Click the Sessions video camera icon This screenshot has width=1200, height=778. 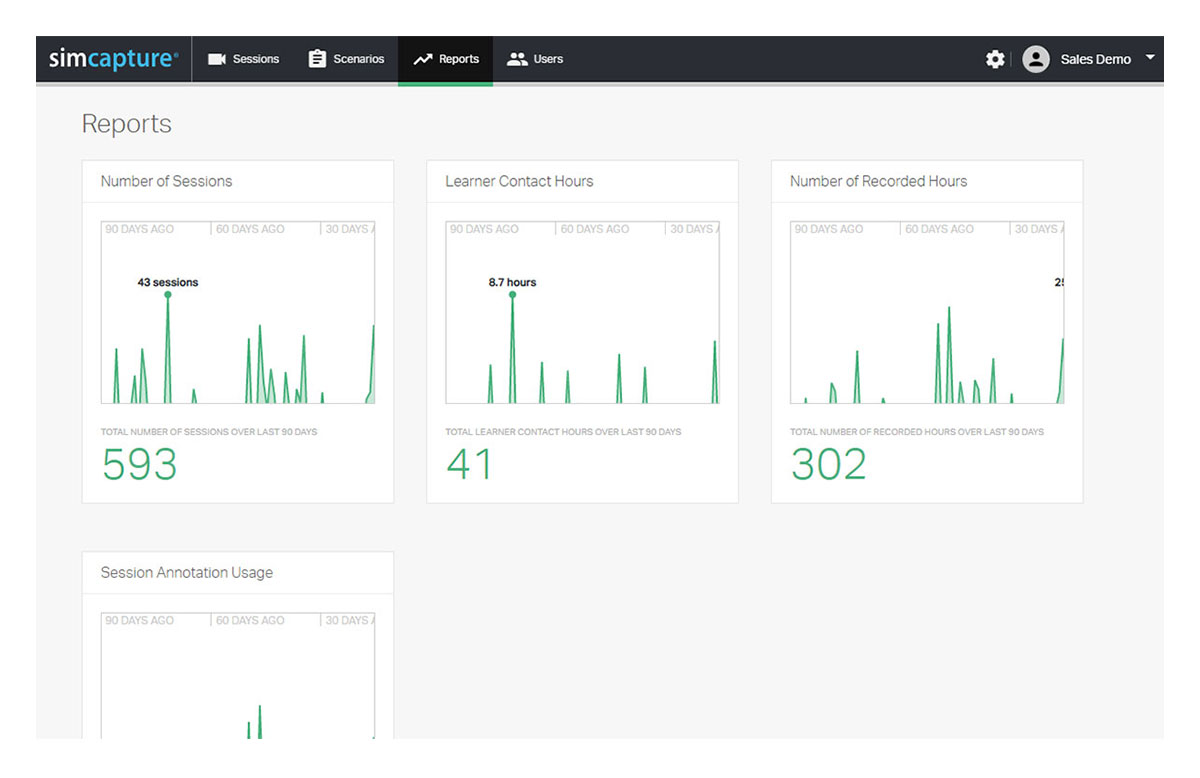(x=217, y=59)
